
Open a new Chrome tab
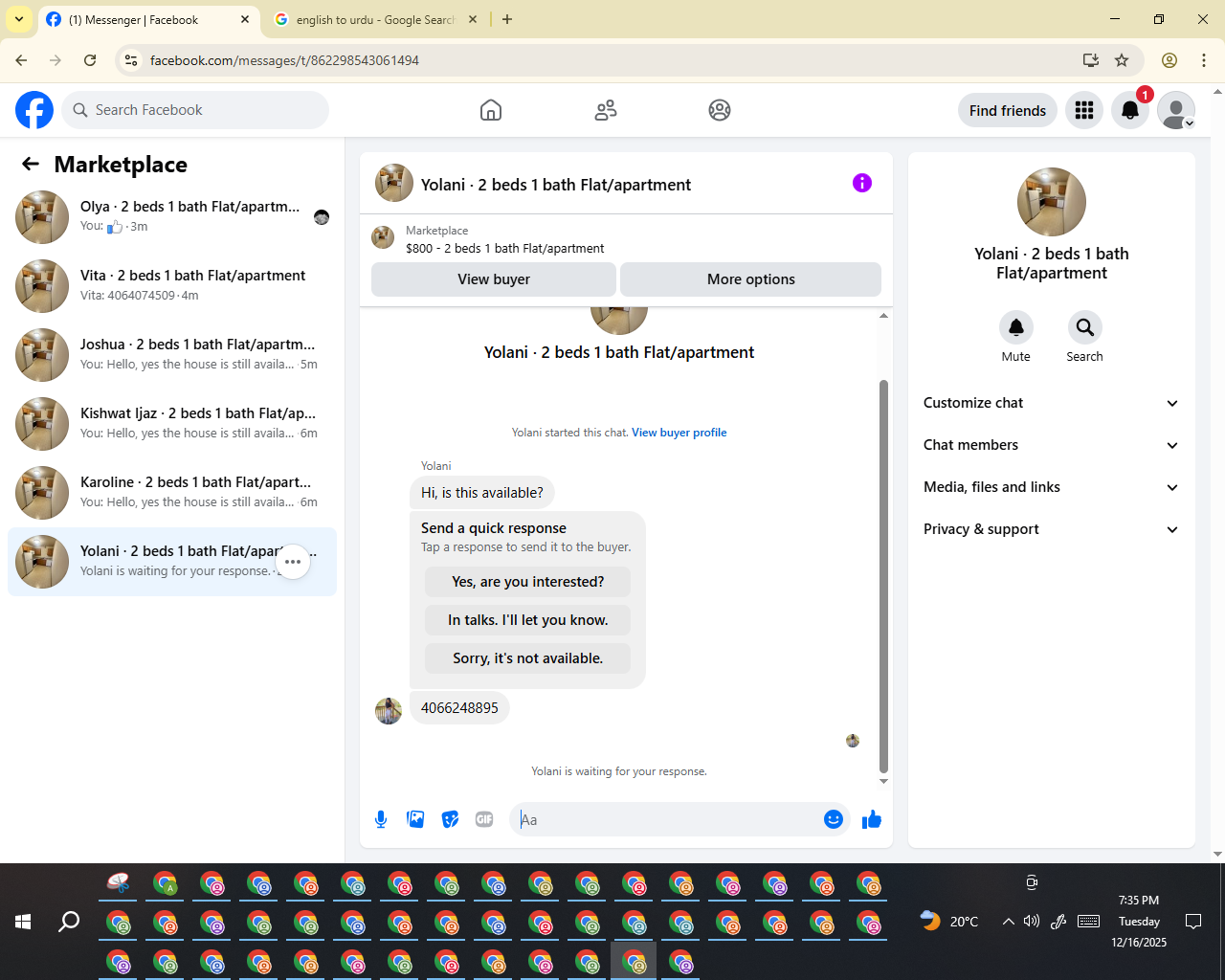[x=507, y=19]
